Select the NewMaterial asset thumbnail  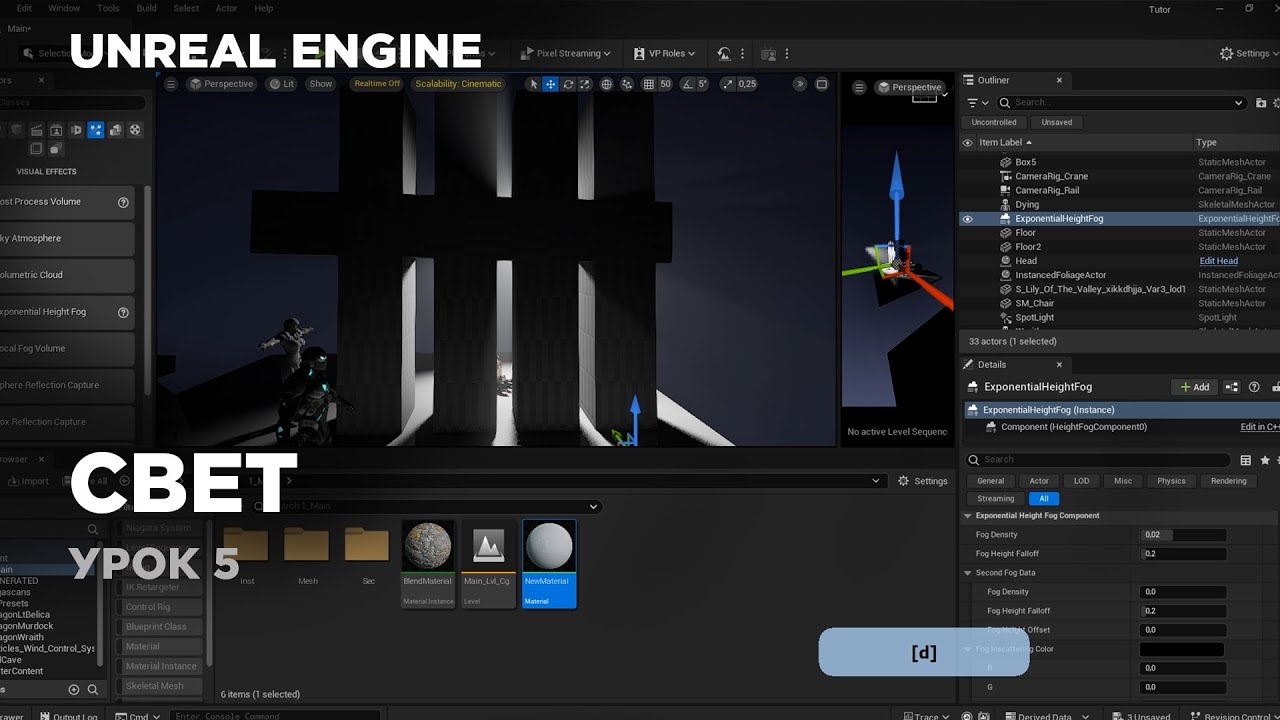tap(549, 564)
